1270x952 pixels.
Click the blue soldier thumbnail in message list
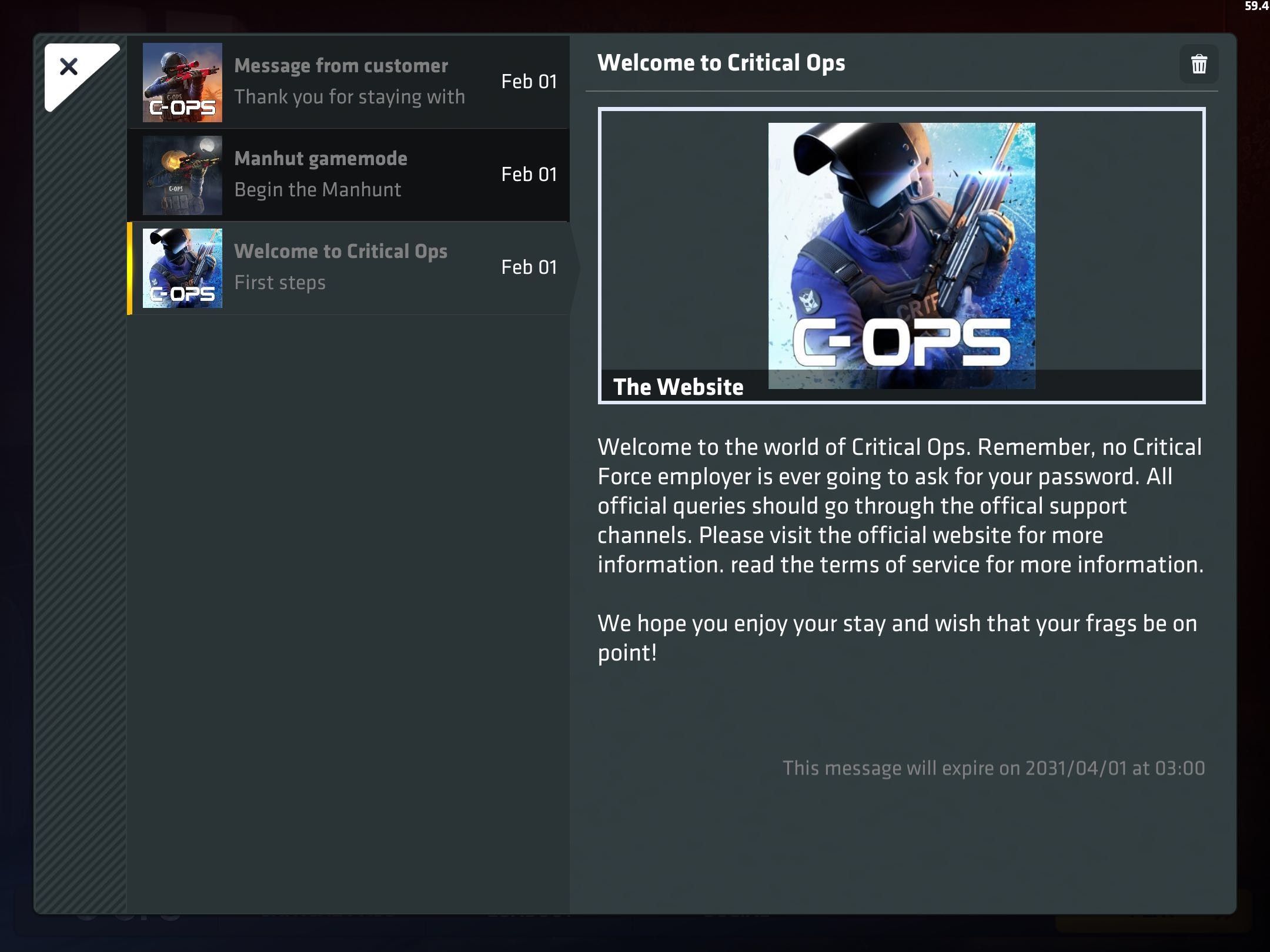pyautogui.click(x=182, y=268)
